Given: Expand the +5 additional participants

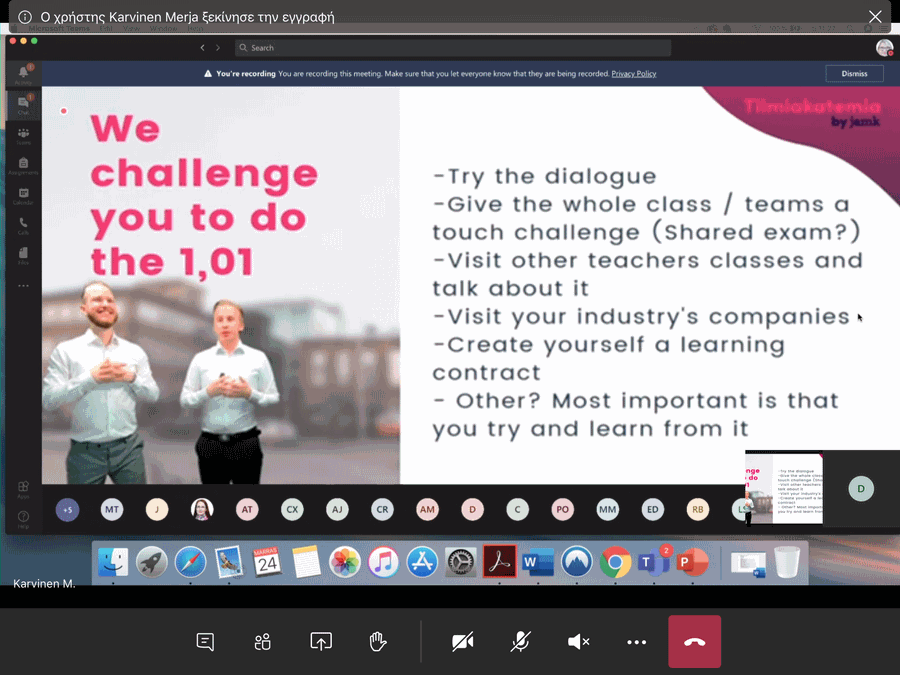Looking at the screenshot, I should click(x=67, y=510).
